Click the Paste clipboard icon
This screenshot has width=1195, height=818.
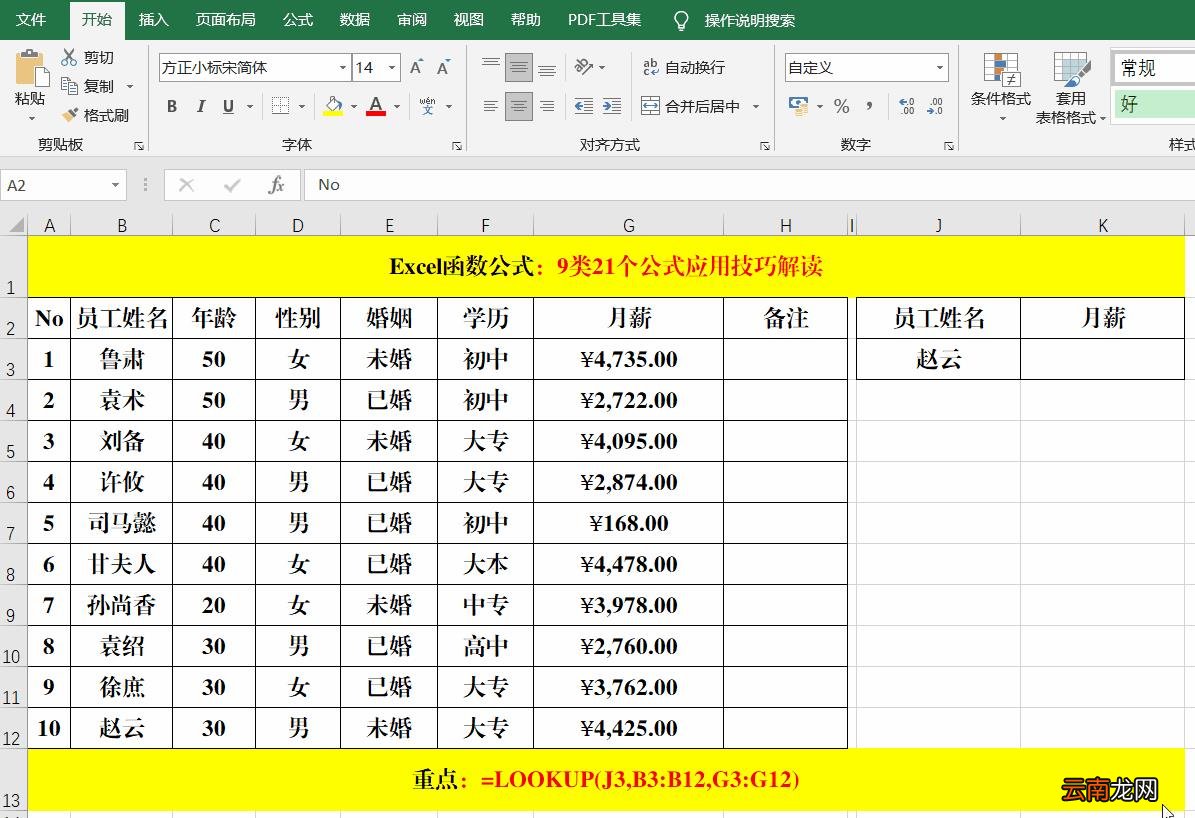click(x=31, y=69)
